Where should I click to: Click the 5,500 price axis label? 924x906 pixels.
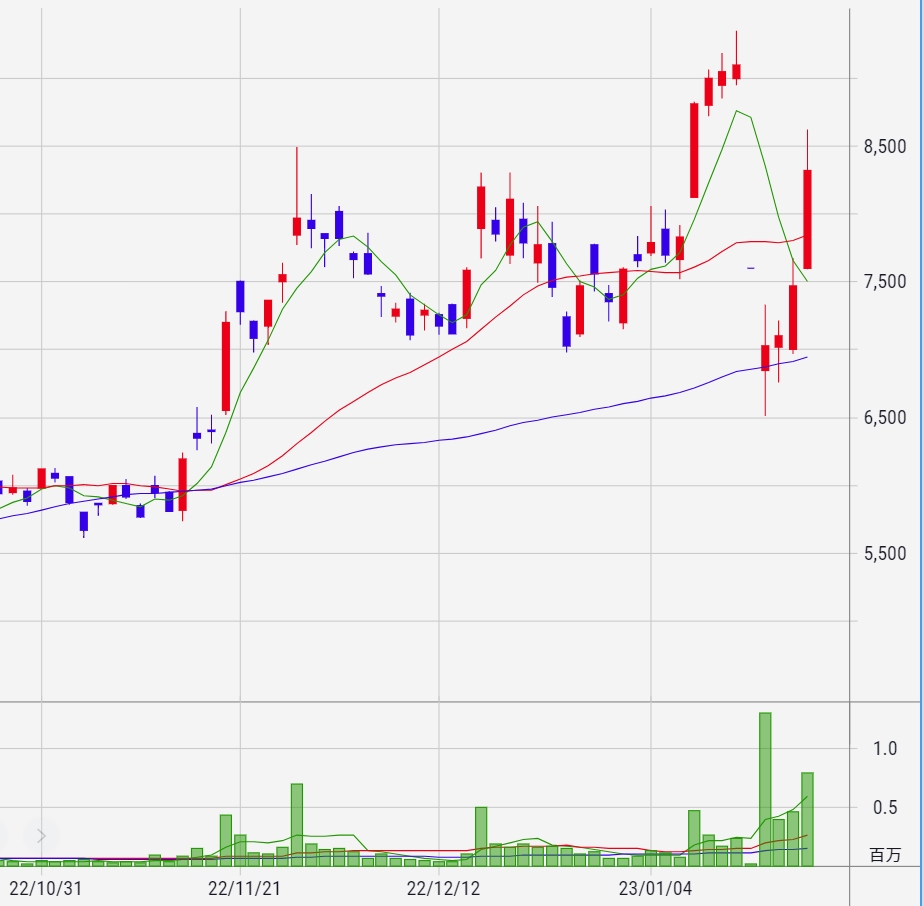point(885,554)
